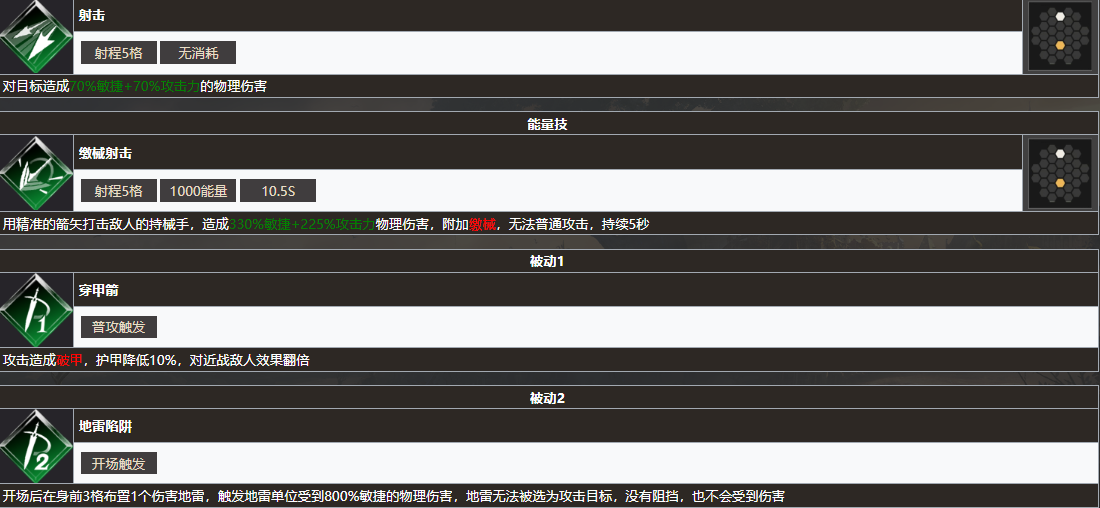Click the 1000能量 tag
The height and width of the screenshot is (508, 1100).
199,191
